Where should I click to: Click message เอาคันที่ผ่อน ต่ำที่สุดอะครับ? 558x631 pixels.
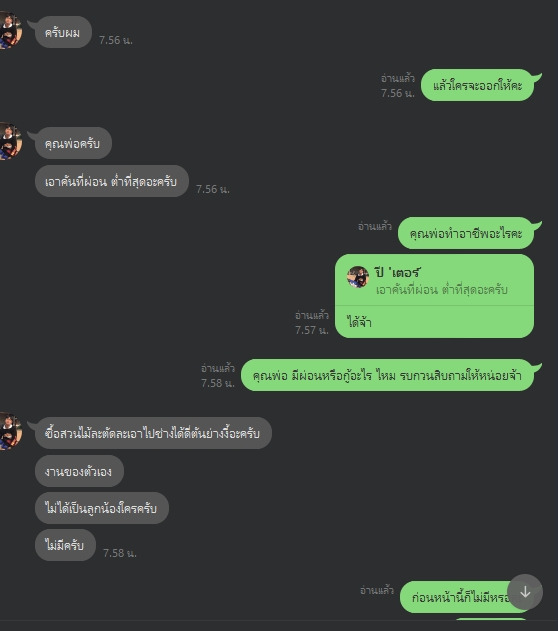click(x=112, y=181)
